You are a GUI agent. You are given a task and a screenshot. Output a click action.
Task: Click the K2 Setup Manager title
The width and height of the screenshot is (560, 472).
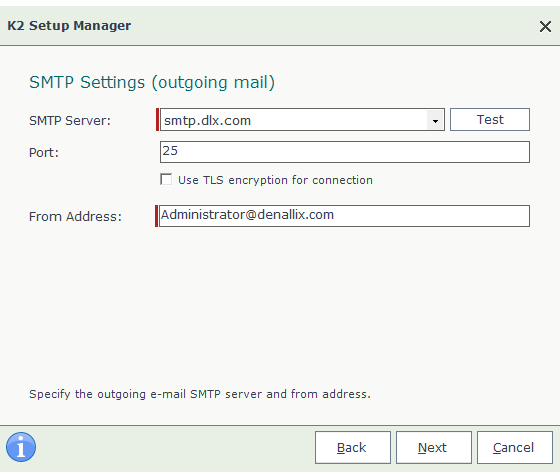[69, 26]
